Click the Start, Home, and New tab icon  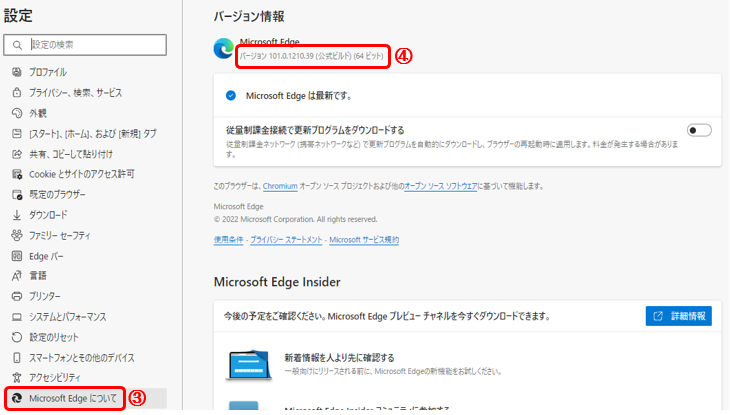[x=17, y=134]
